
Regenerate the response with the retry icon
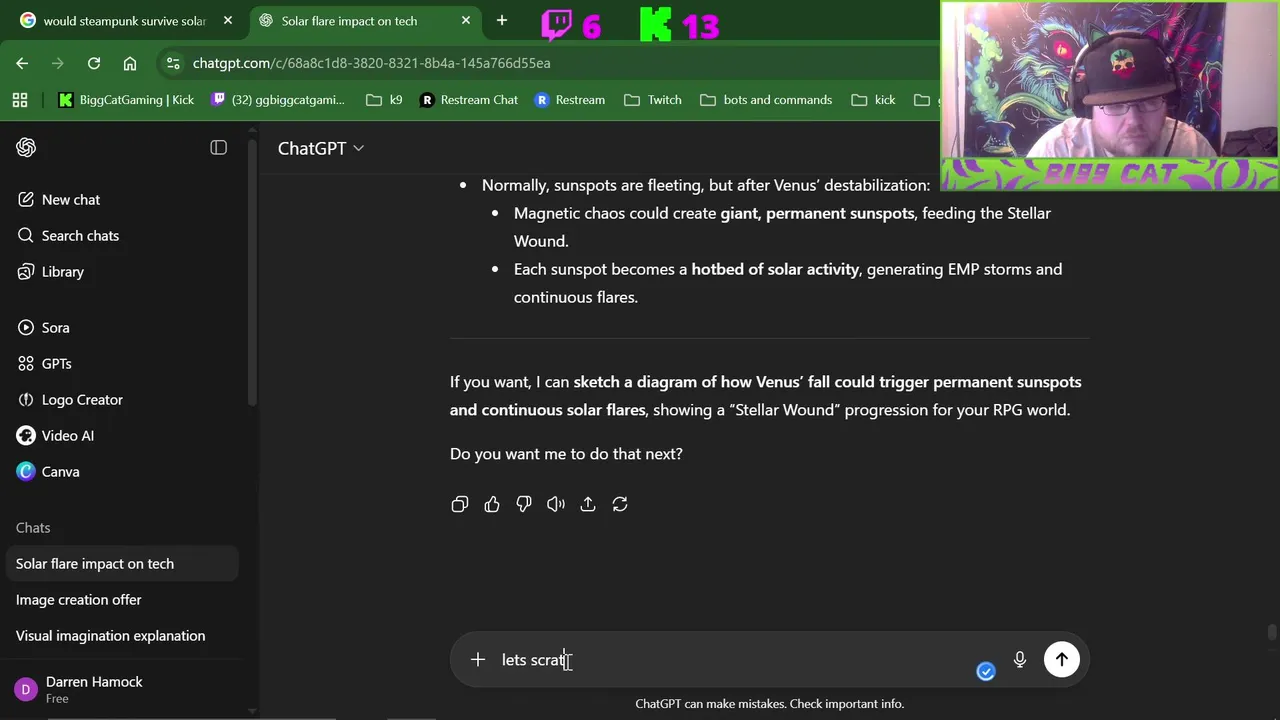click(620, 505)
